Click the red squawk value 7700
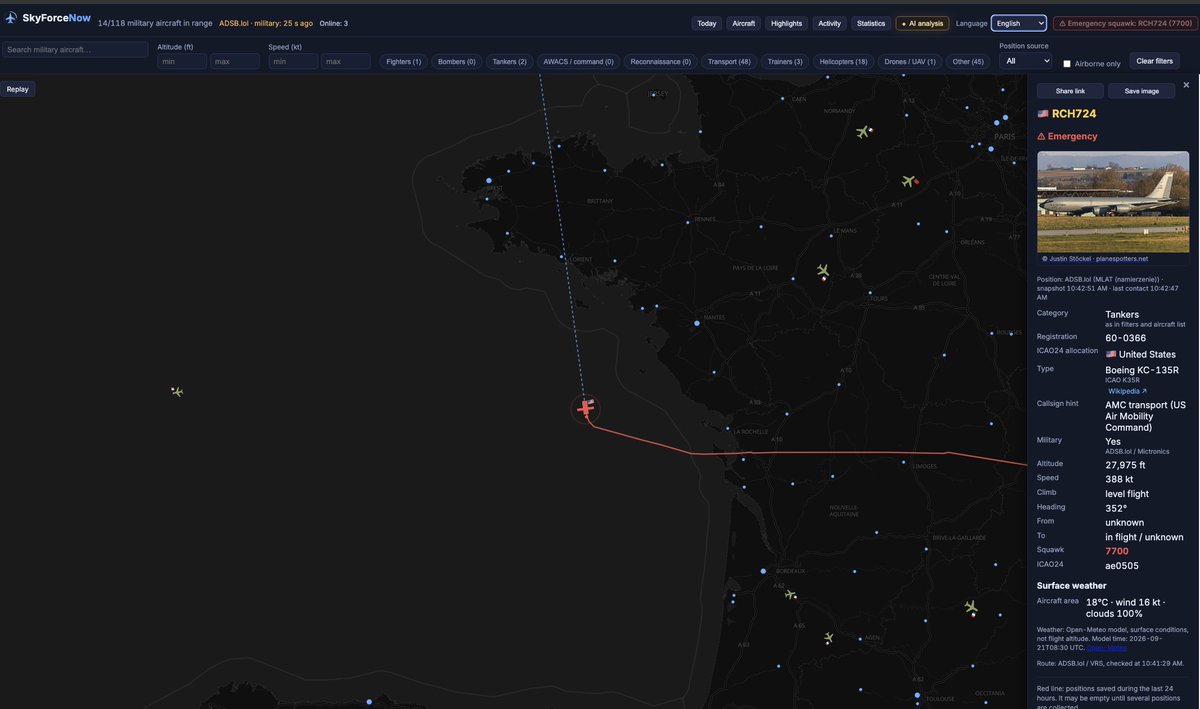Viewport: 1200px width, 709px height. tap(1117, 551)
